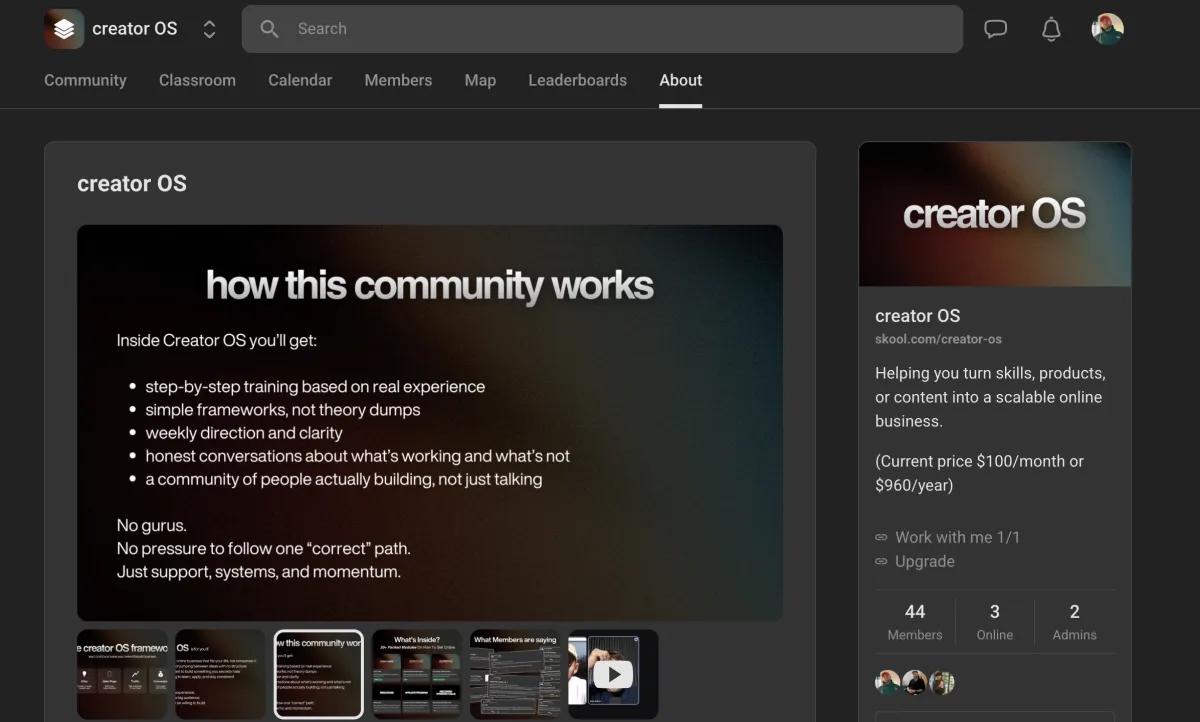The width and height of the screenshot is (1200, 722).
Task: Click the link icon beside 'Work with me'
Action: [881, 538]
